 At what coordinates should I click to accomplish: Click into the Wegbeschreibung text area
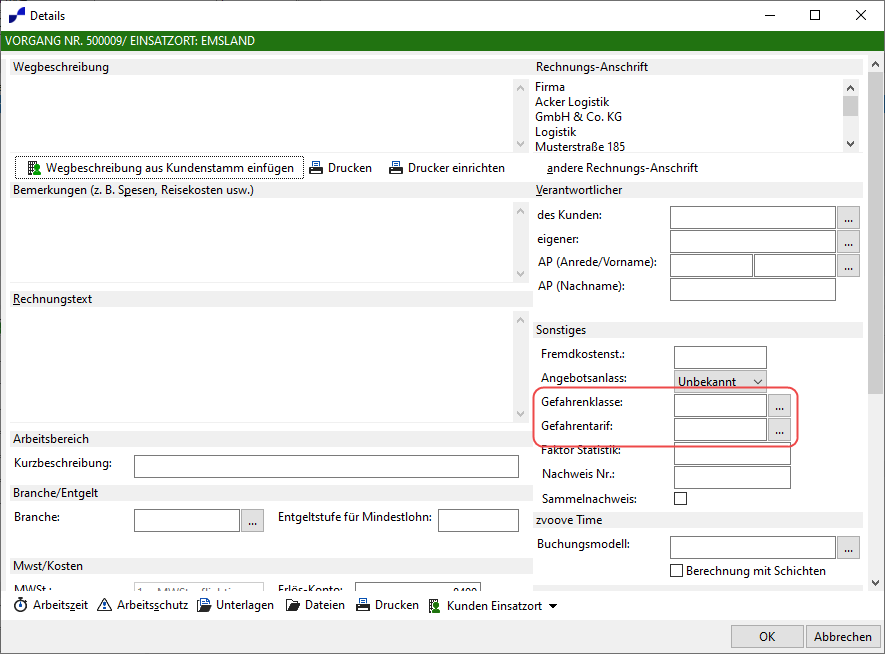[261, 114]
